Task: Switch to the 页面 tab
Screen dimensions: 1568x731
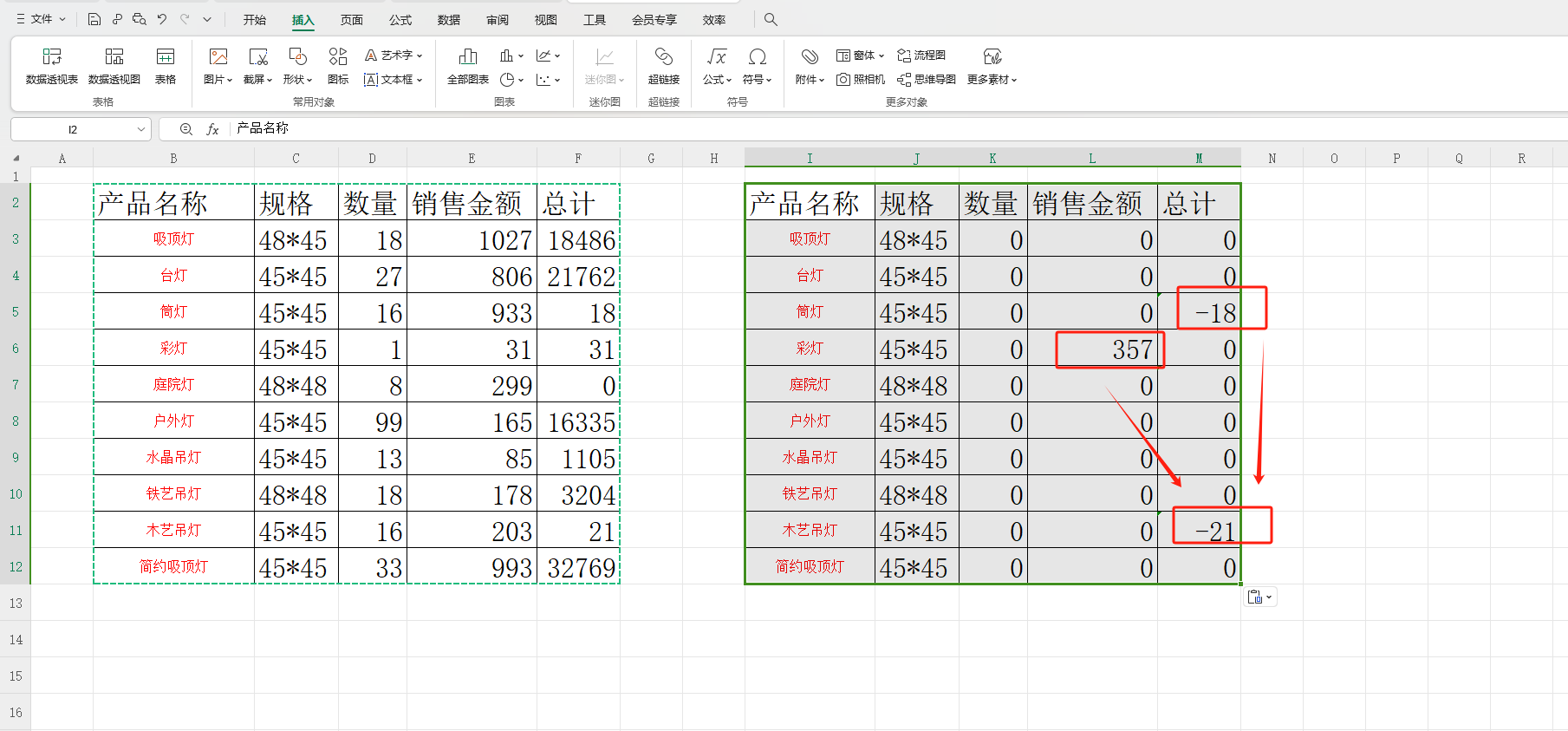Action: click(352, 19)
